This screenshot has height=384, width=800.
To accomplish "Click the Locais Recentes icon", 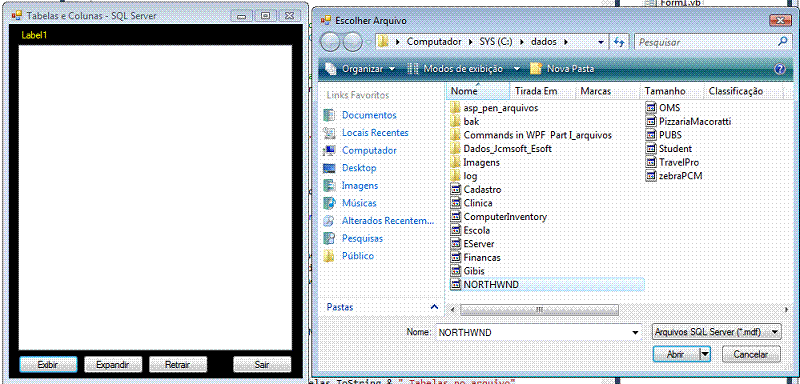I will [x=330, y=133].
